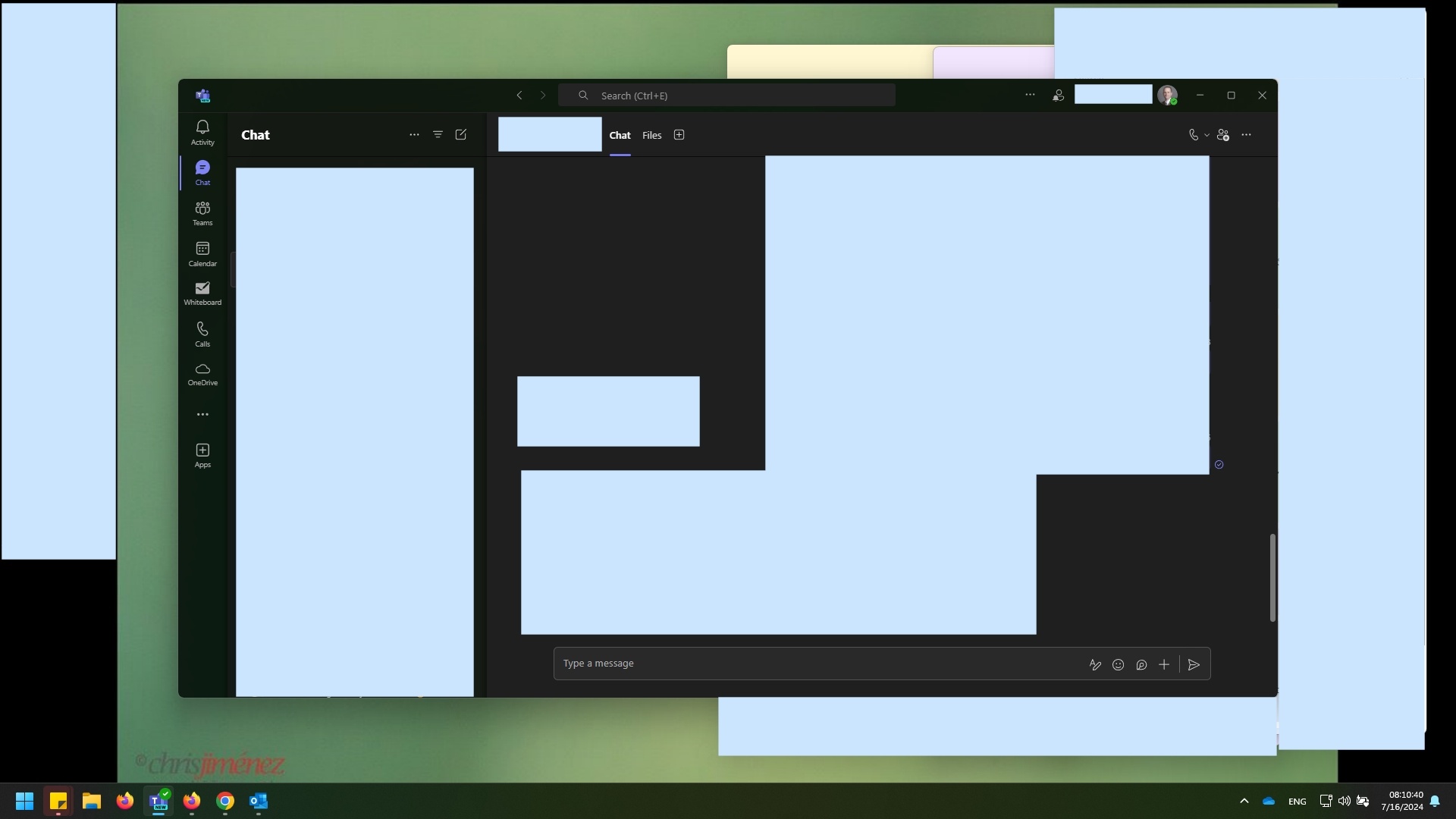Switch to the Files tab
Screen dimensions: 1456x819
651,136
